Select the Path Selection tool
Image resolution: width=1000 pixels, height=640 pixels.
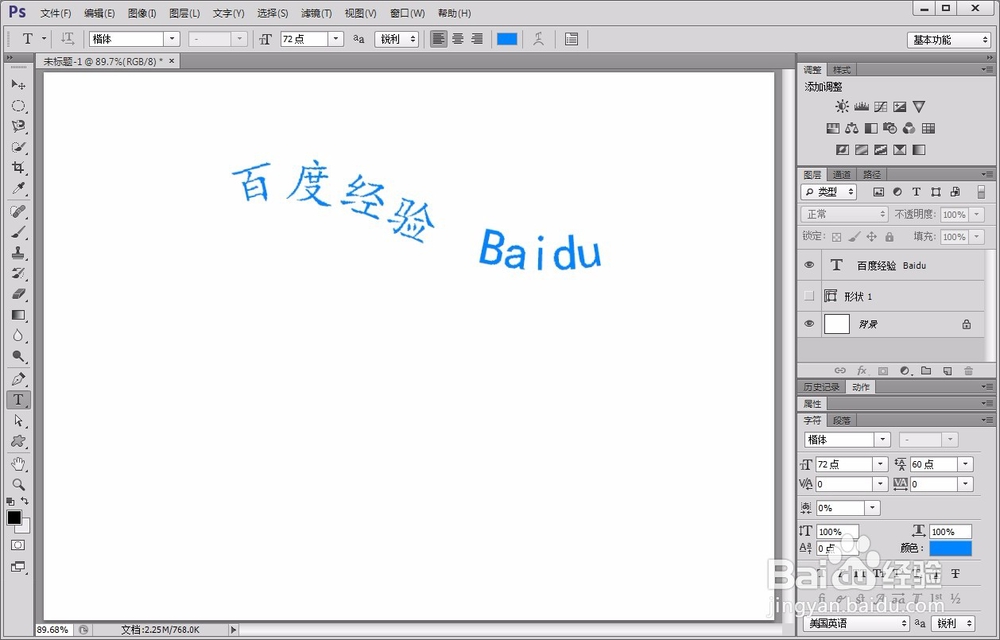pyautogui.click(x=18, y=421)
